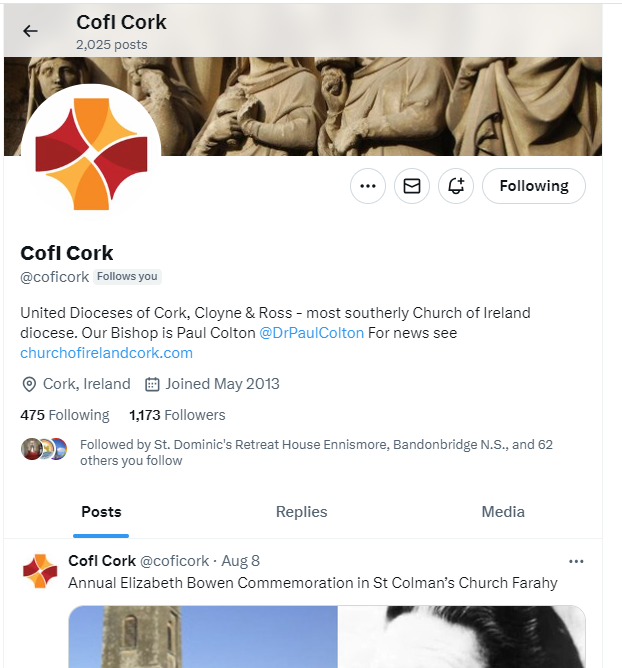Visit churchofirelandcork.com link
622x668 pixels.
[107, 353]
